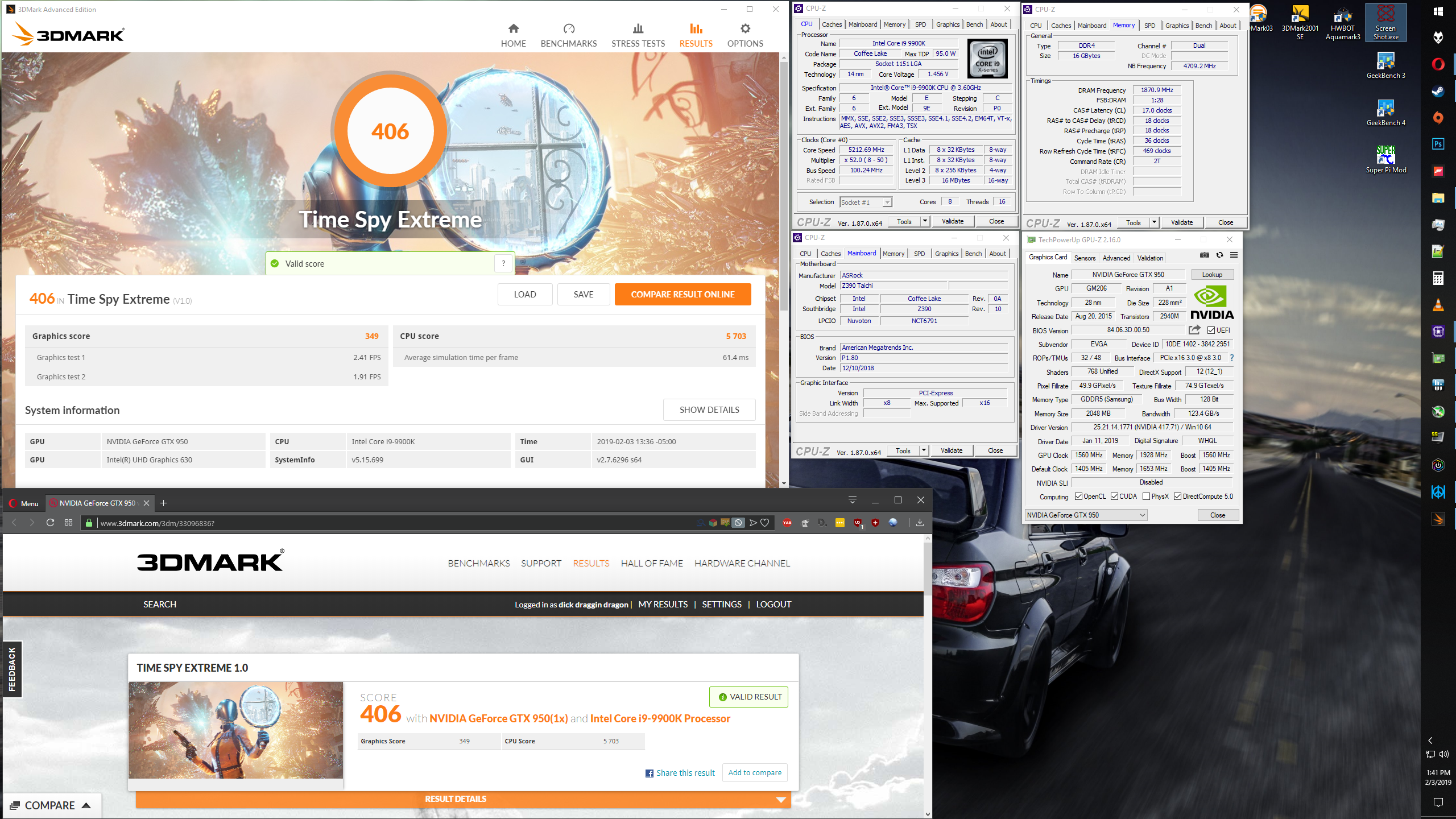The height and width of the screenshot is (819, 1456).
Task: Open Graphics tab in CPU-Z Mainboard window
Action: click(x=946, y=254)
